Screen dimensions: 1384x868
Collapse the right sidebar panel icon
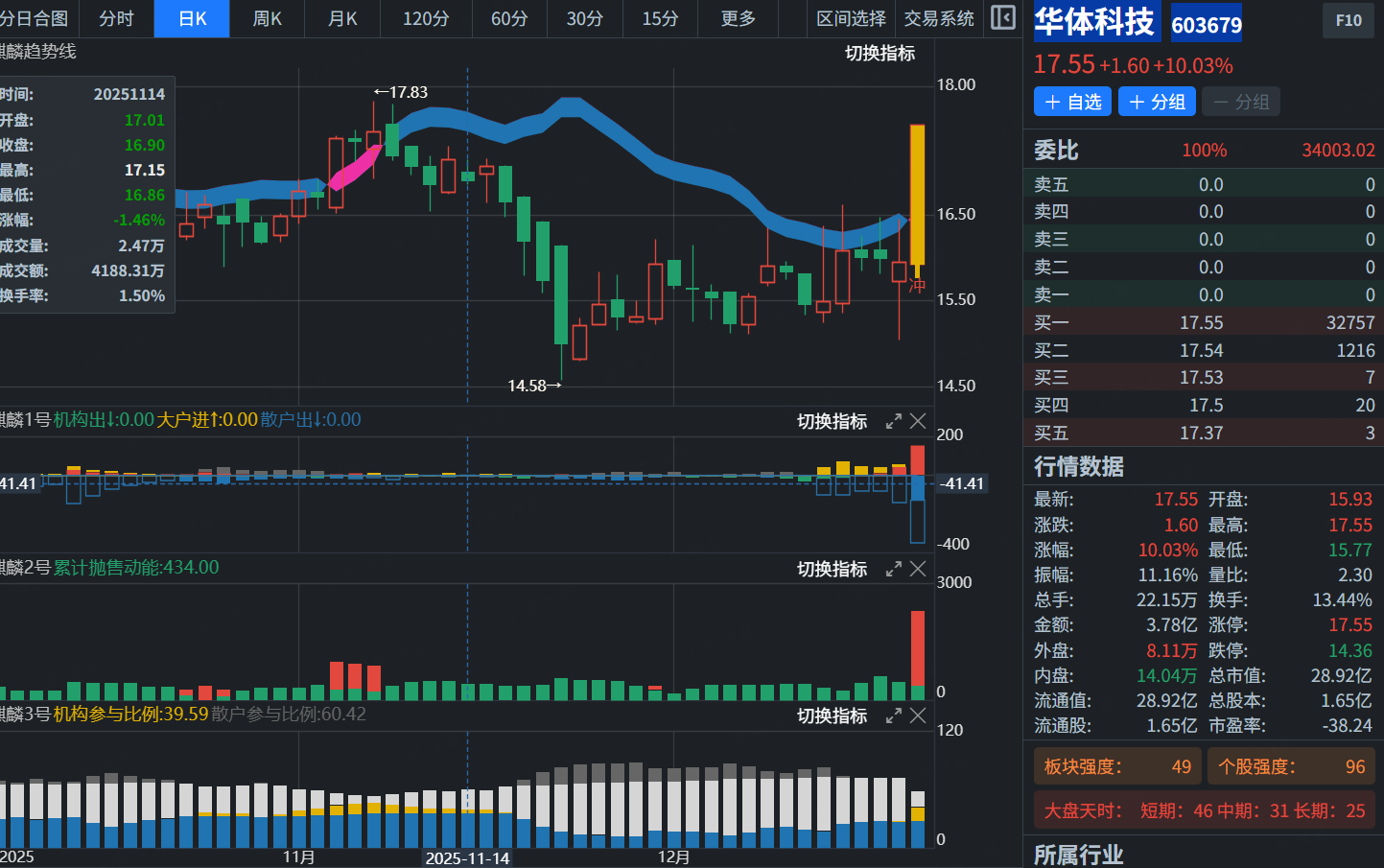pyautogui.click(x=1002, y=18)
